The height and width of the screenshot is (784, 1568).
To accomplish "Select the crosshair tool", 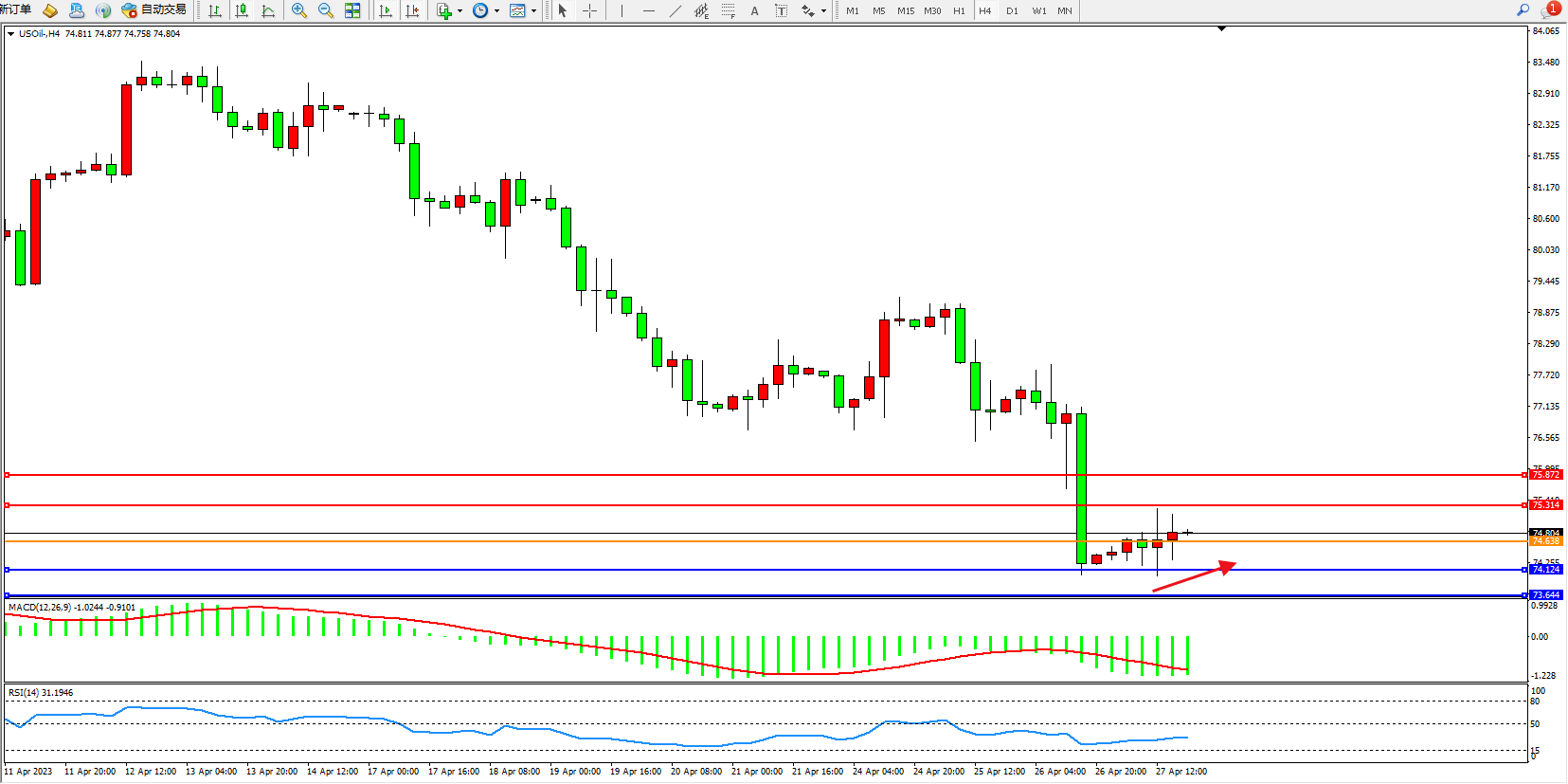I will pos(589,10).
